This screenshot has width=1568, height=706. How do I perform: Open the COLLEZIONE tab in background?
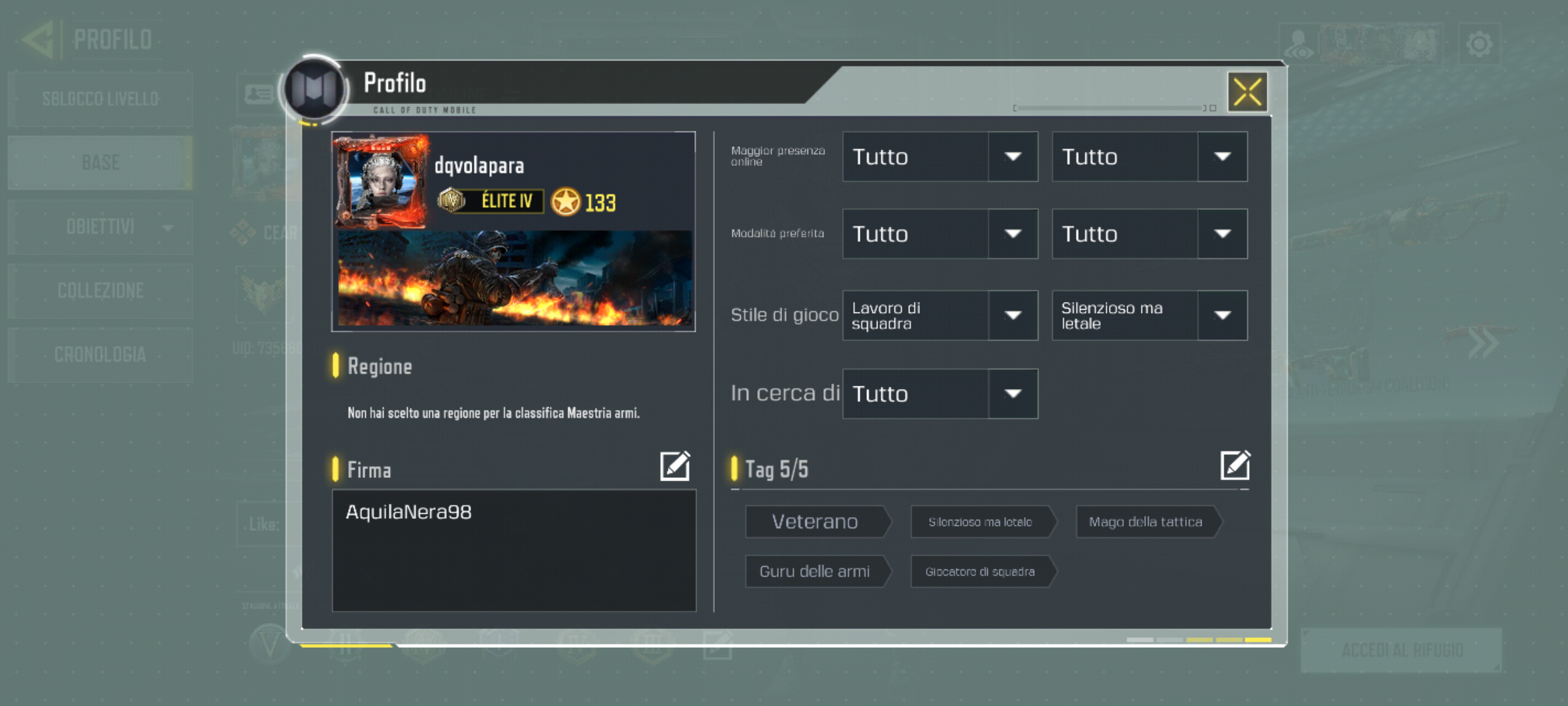click(101, 290)
